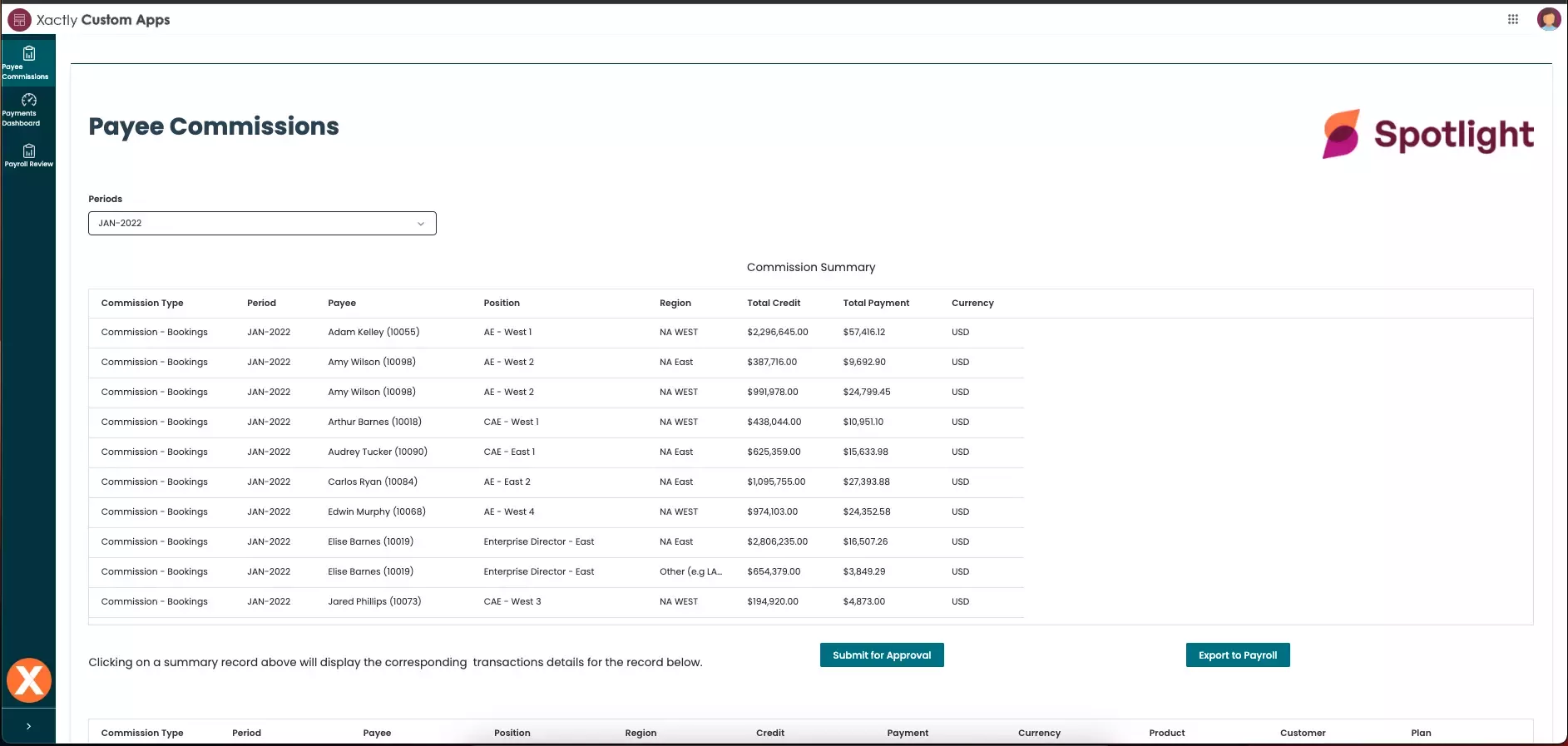
Task: Open the apps grid launcher icon
Action: point(1513,19)
